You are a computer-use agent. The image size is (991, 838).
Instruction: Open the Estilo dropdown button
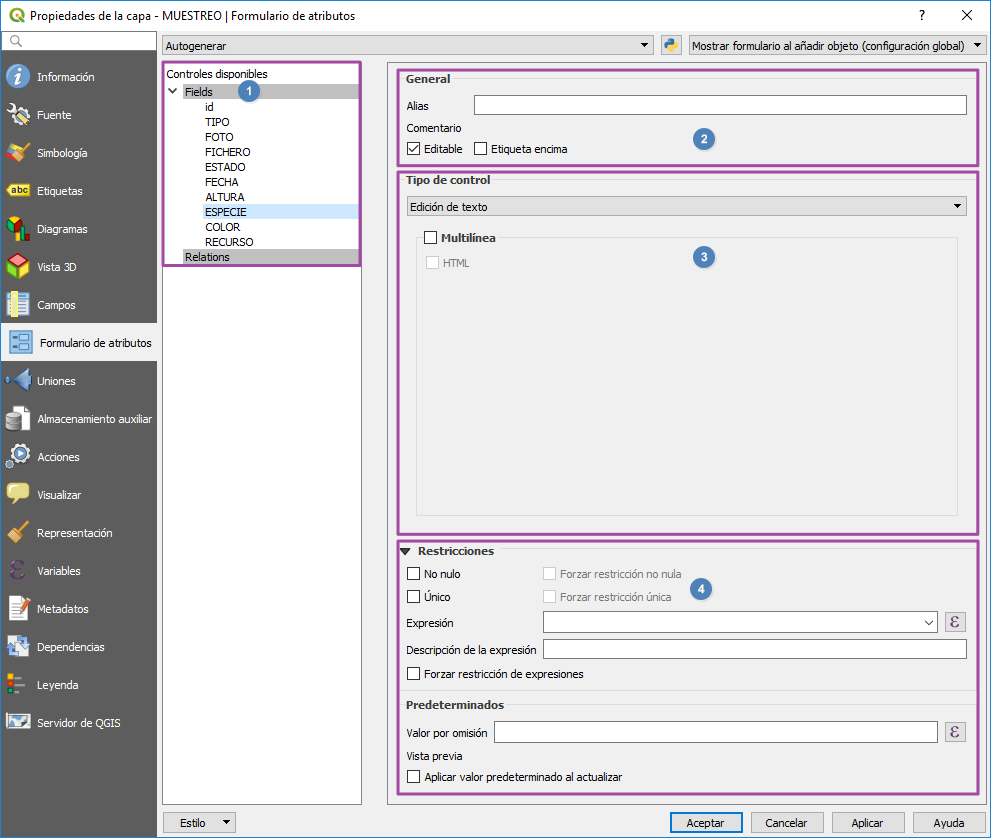pos(199,822)
